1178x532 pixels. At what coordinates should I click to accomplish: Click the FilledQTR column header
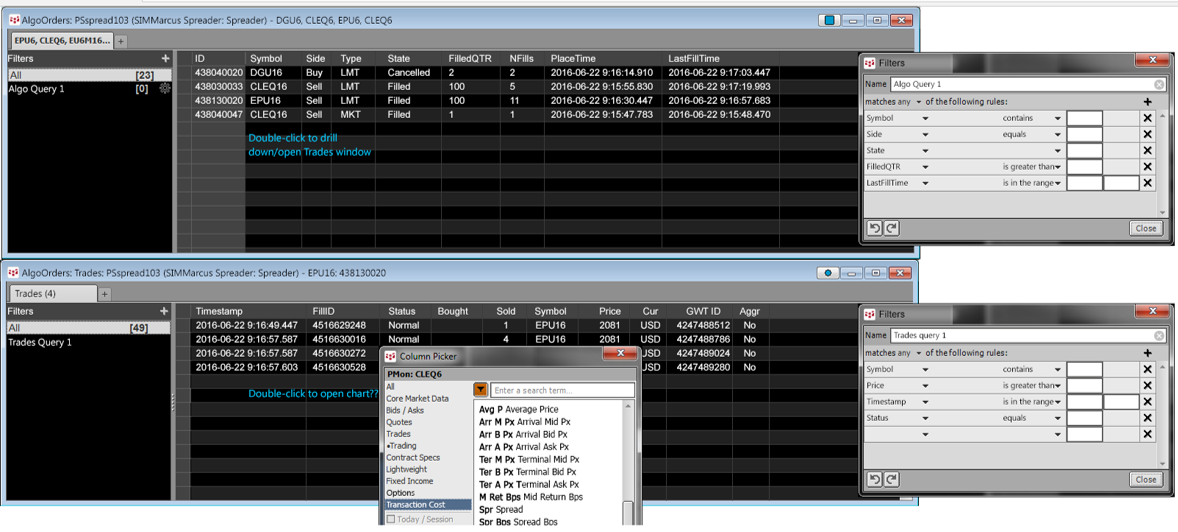click(471, 58)
